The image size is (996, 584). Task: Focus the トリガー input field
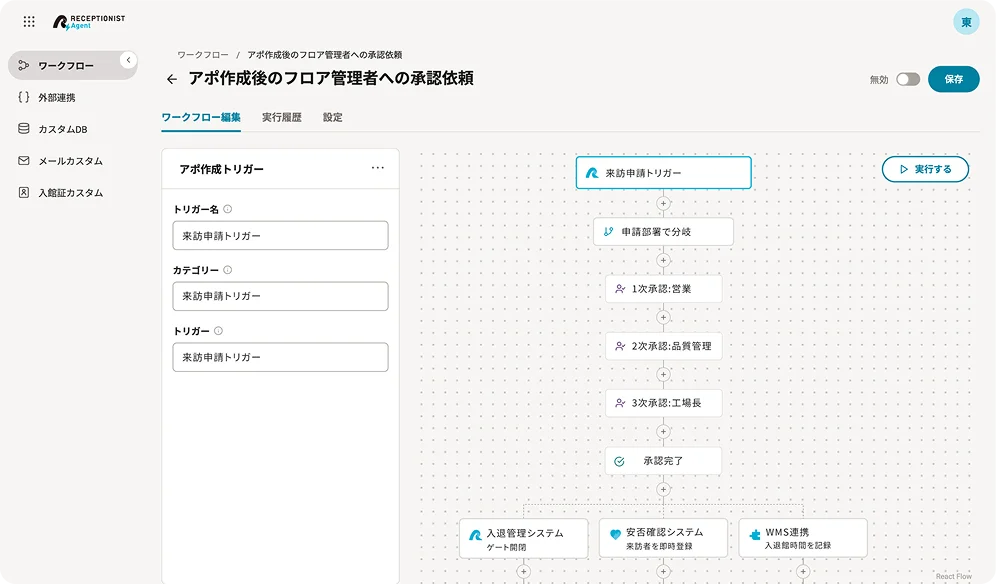[280, 357]
